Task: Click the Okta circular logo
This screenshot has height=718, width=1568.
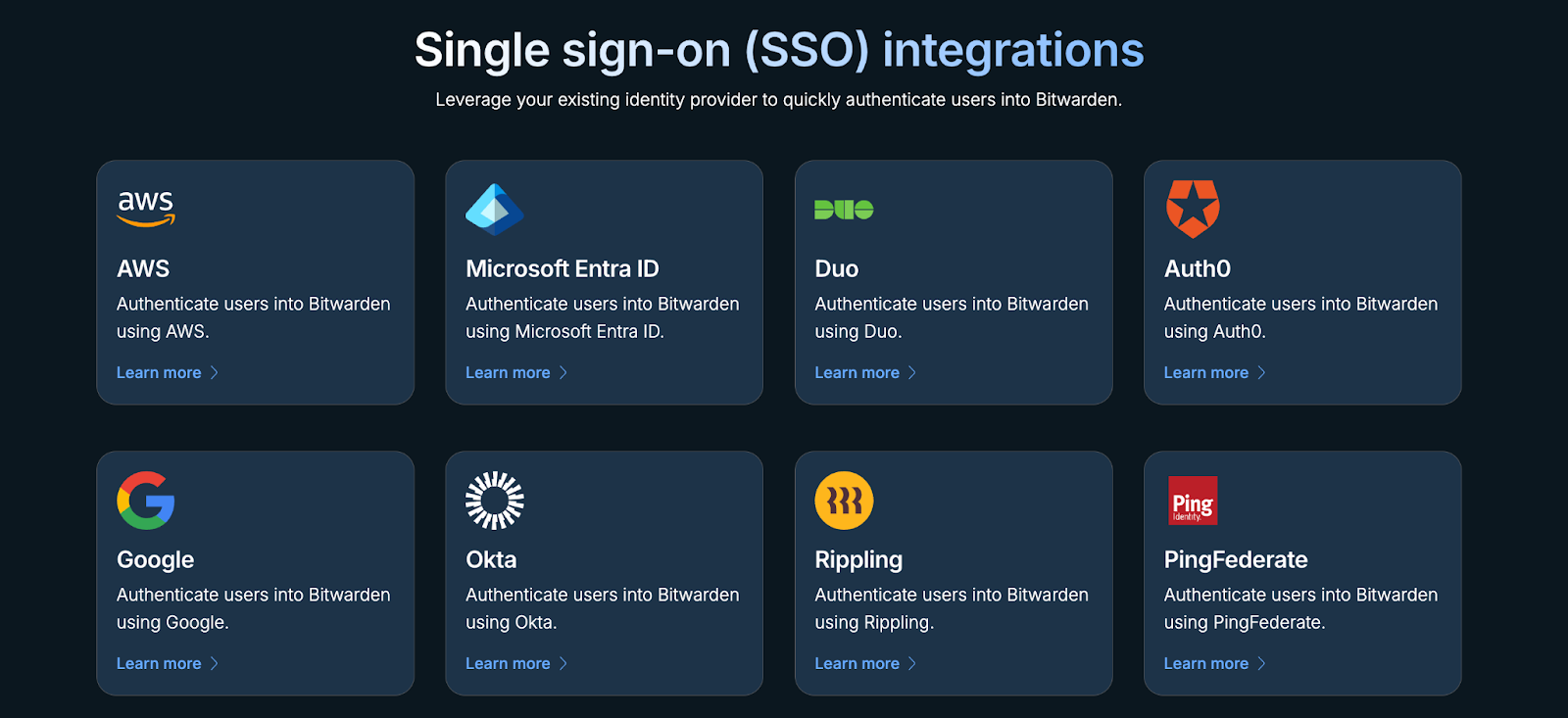Action: point(494,500)
